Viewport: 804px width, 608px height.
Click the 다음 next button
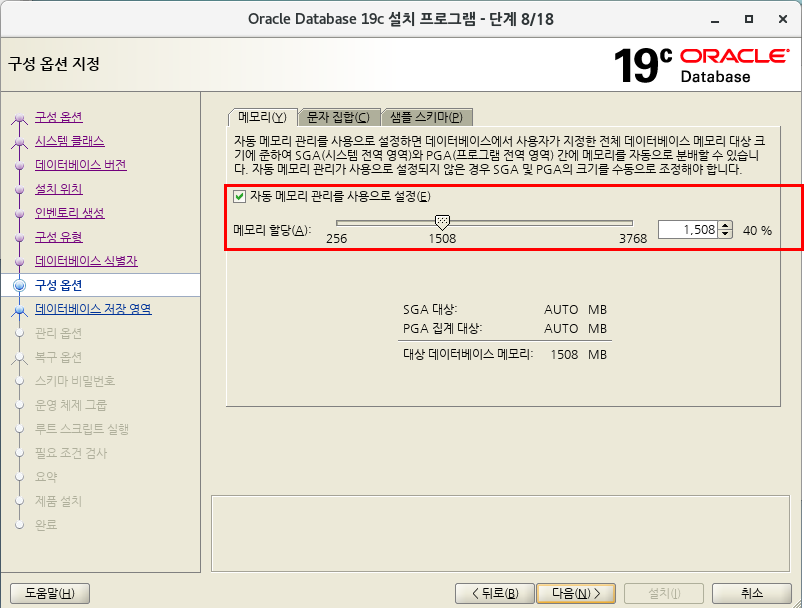pyautogui.click(x=576, y=593)
